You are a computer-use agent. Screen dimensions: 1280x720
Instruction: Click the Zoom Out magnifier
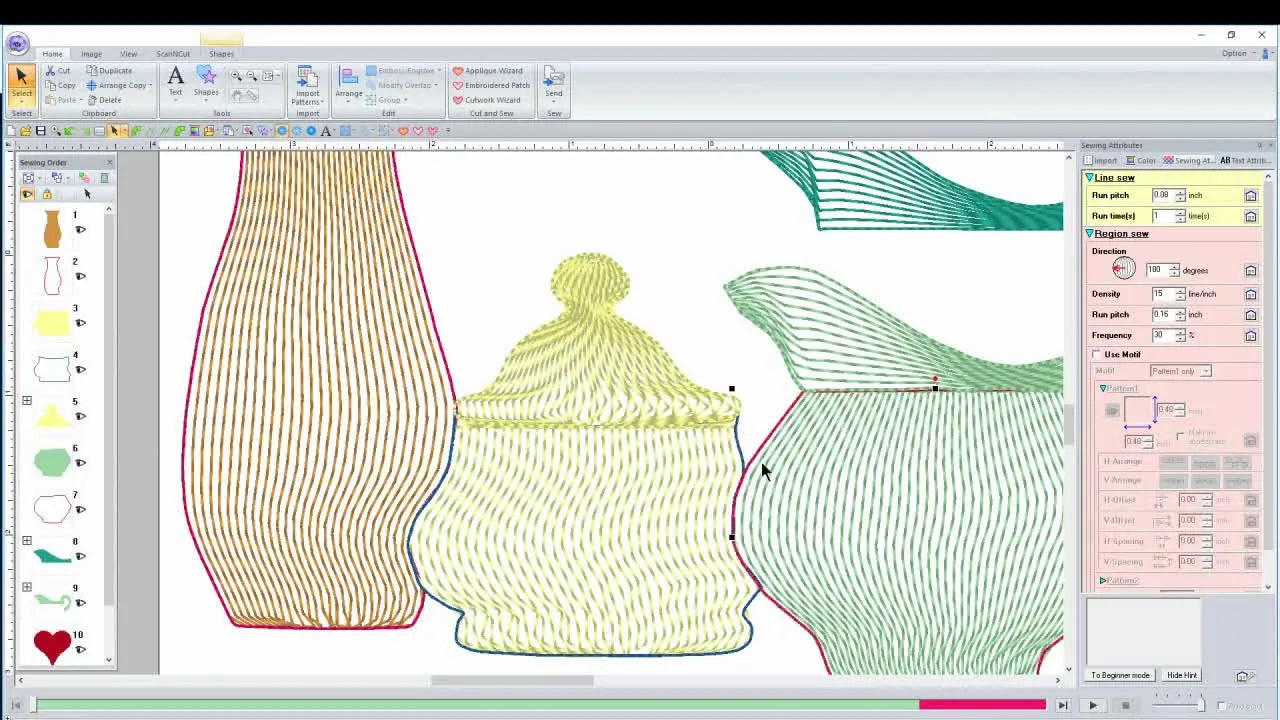point(252,76)
